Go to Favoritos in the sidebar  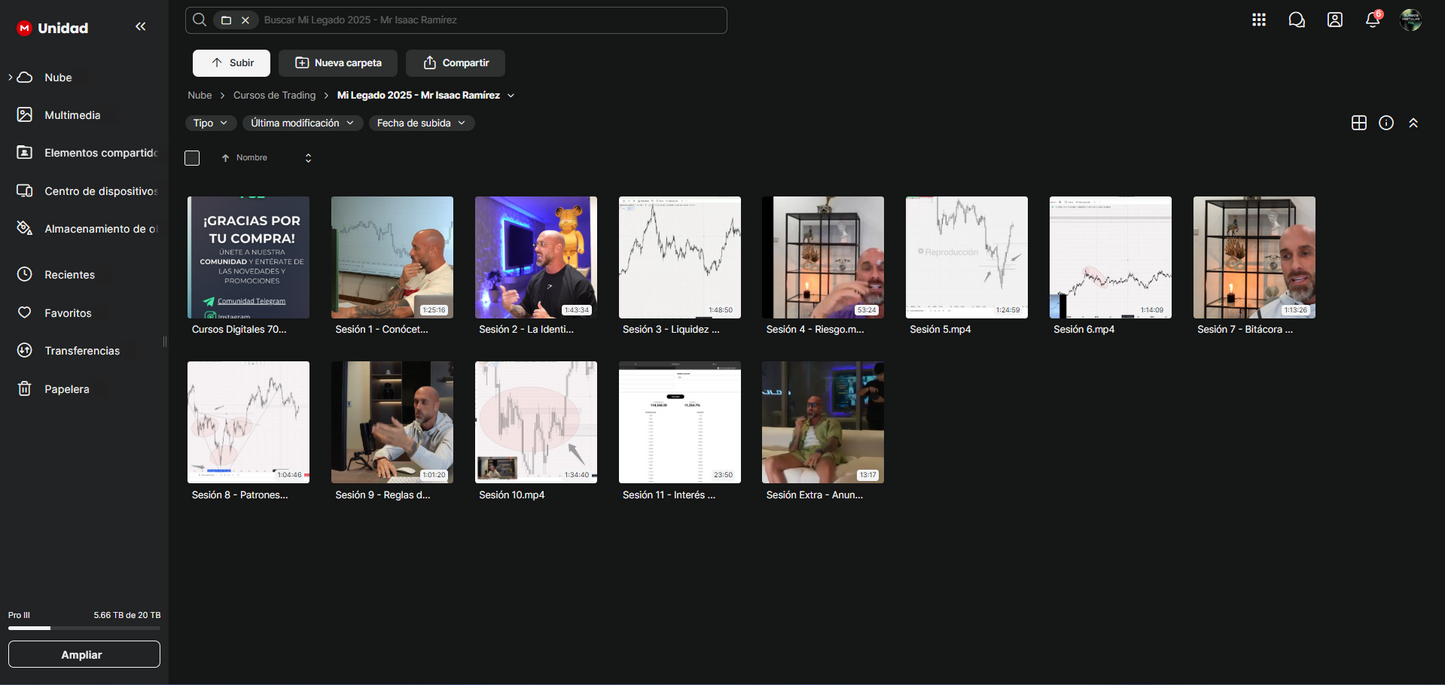[68, 313]
